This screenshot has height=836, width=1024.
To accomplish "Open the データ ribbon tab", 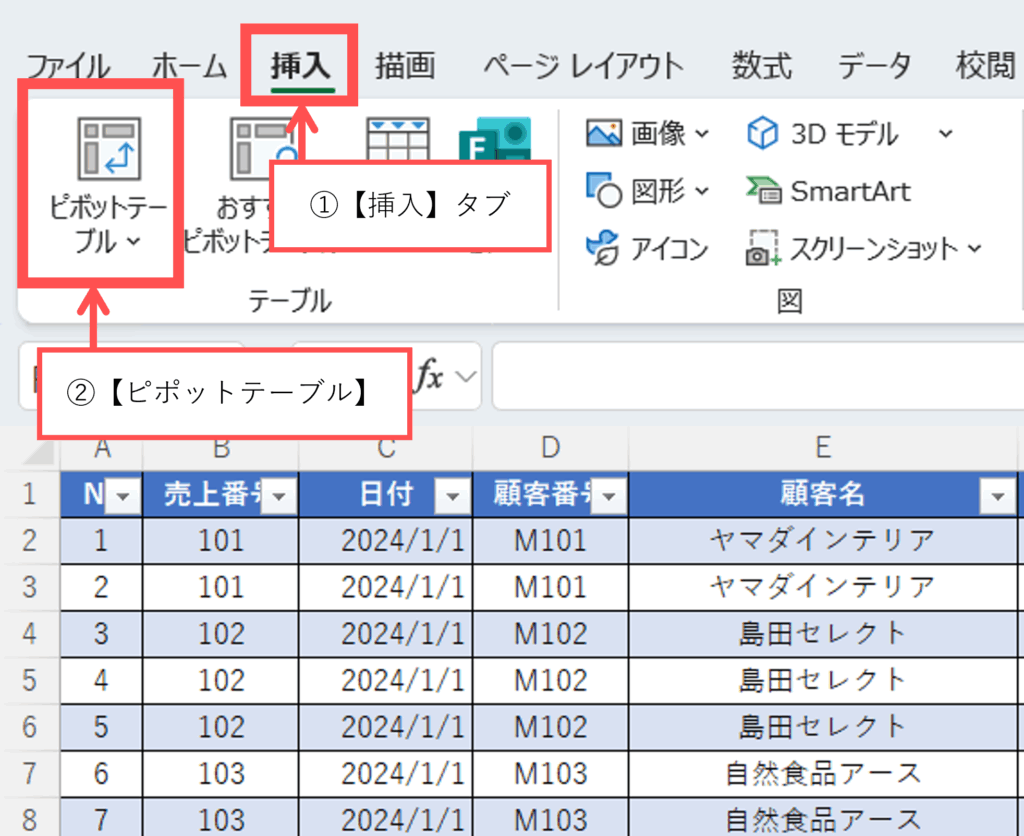I will (874, 66).
